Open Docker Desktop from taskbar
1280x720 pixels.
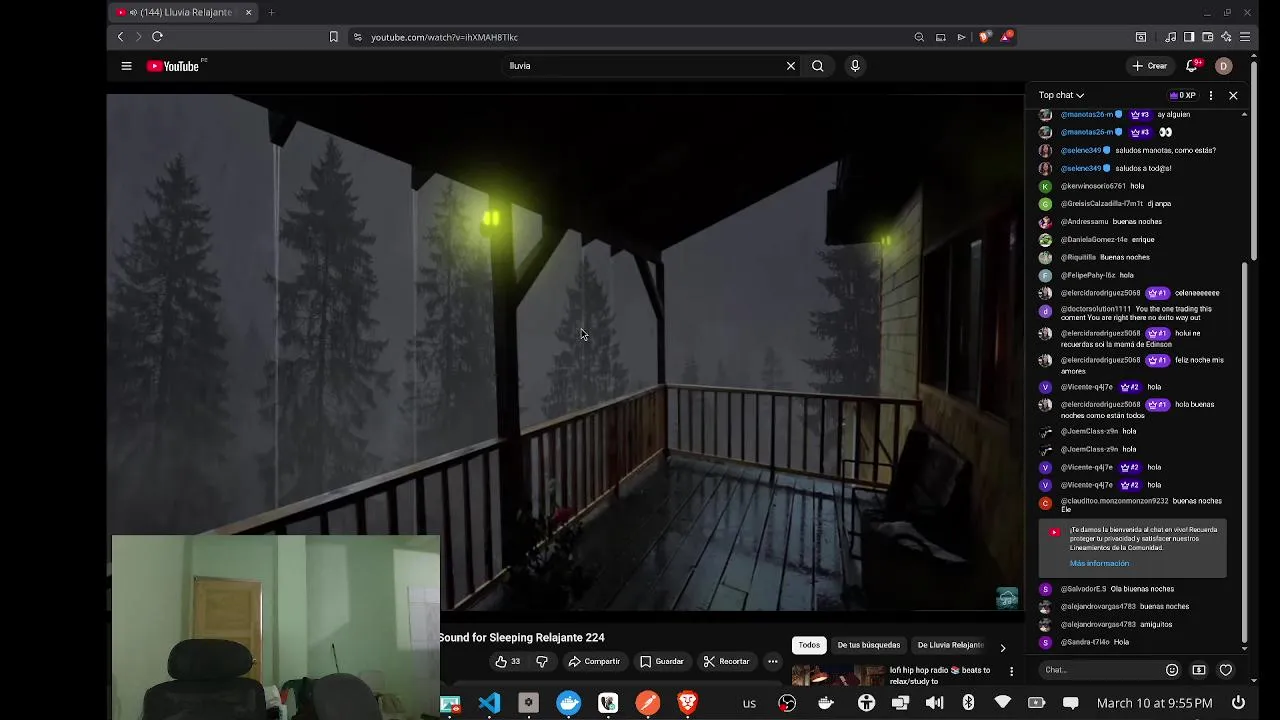coord(569,703)
